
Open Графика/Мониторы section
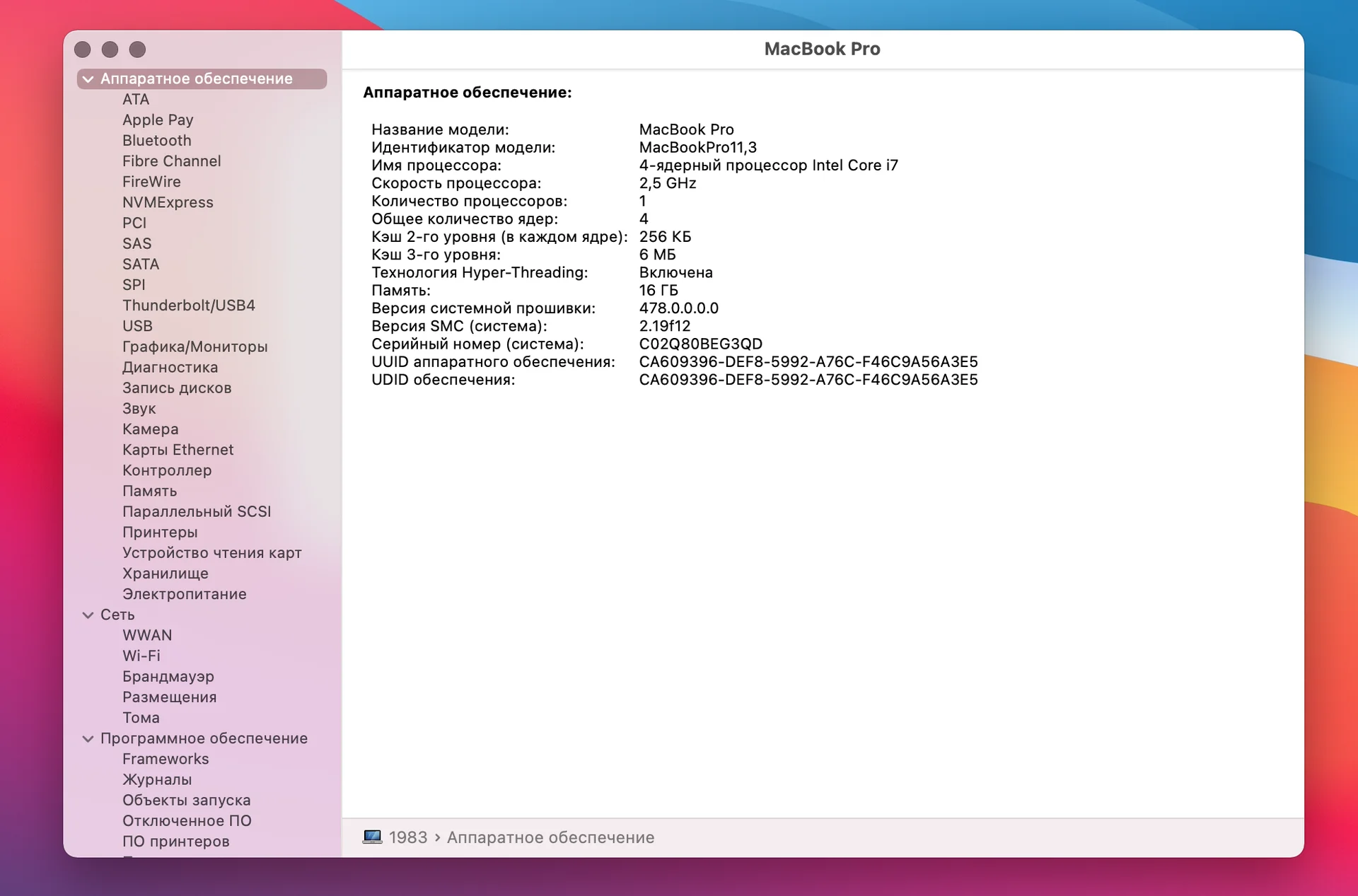coord(195,347)
